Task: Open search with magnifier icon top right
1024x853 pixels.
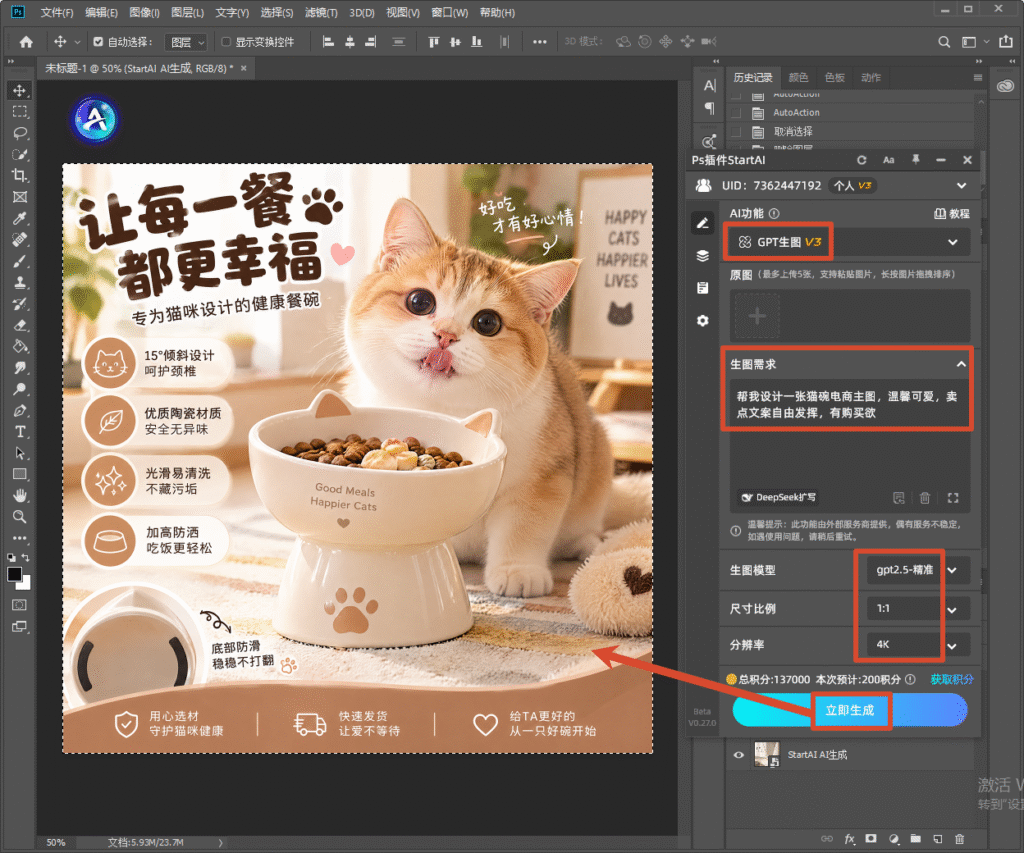Action: coord(944,42)
